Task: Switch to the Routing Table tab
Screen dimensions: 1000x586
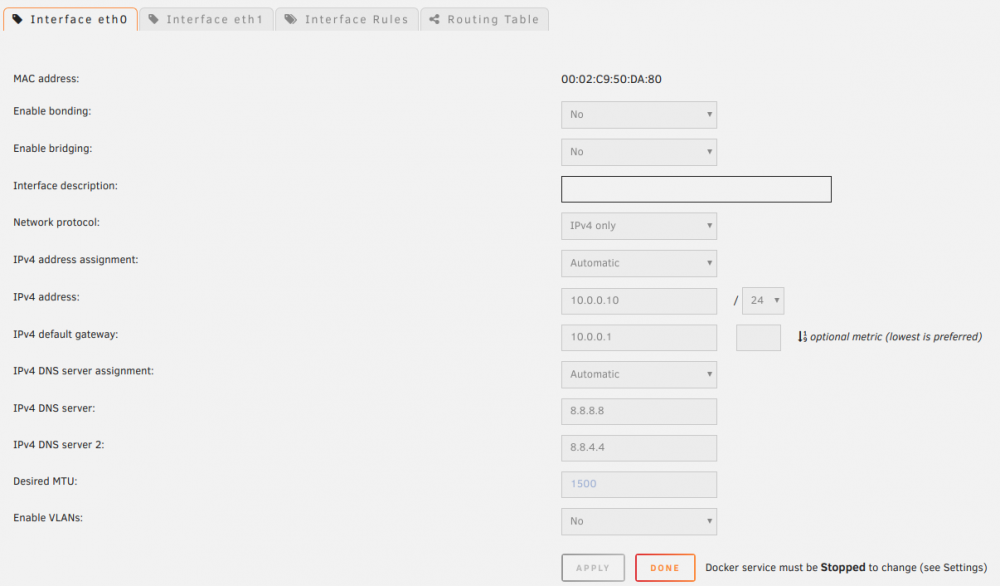Action: [x=484, y=19]
